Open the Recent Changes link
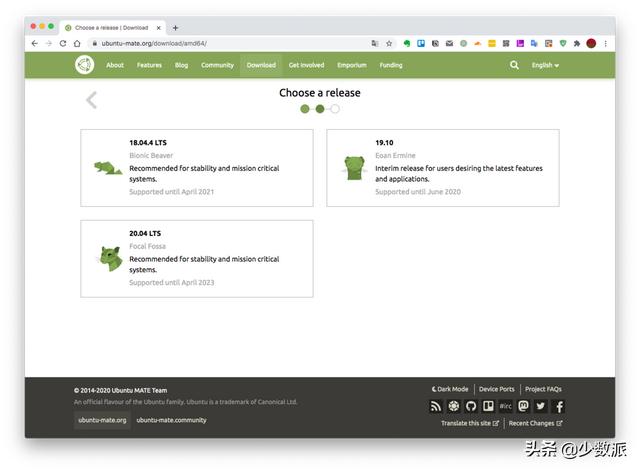Viewport: 640px width, 471px height. click(536, 423)
